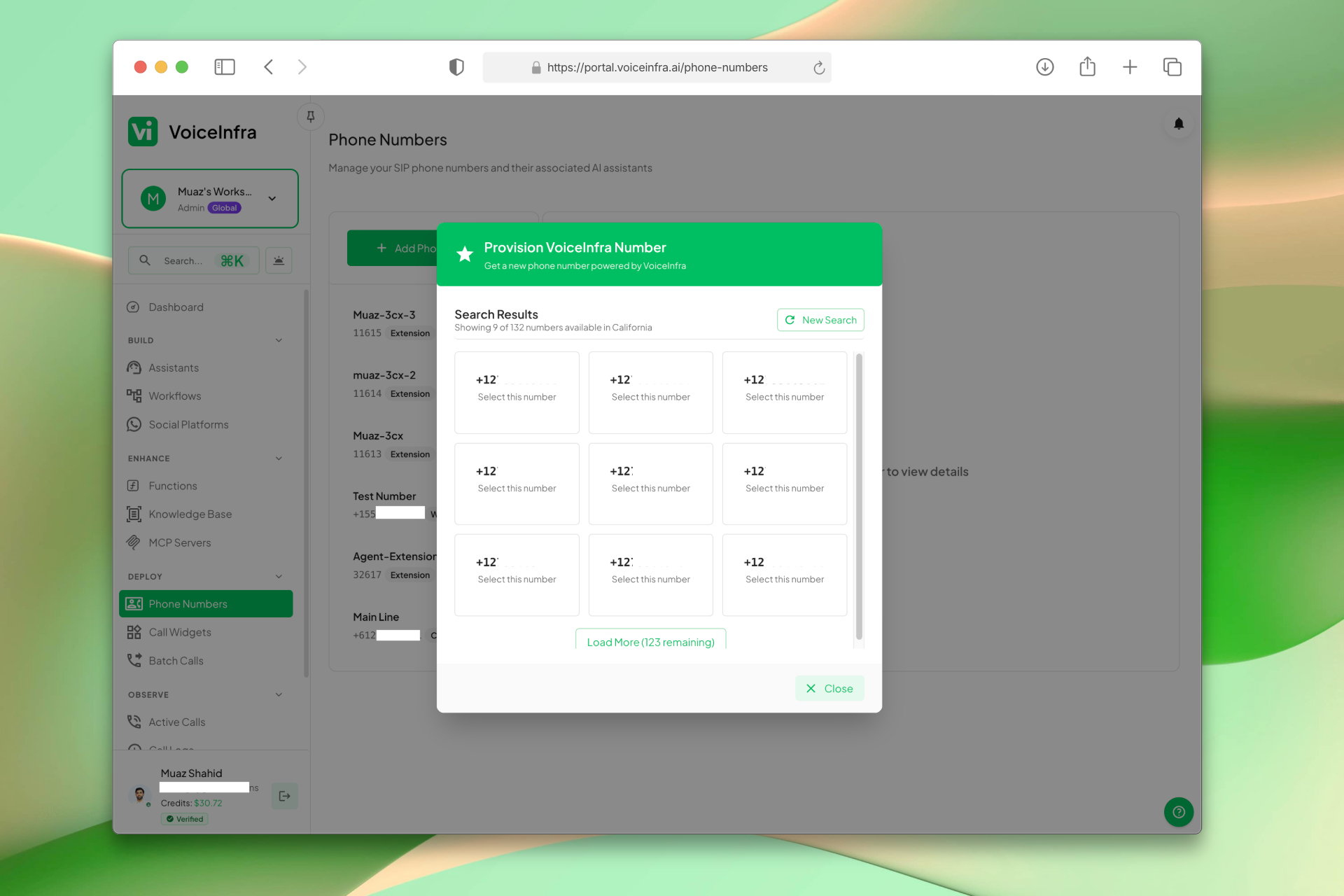
Task: Reload the page with the refresh icon
Action: click(x=819, y=68)
